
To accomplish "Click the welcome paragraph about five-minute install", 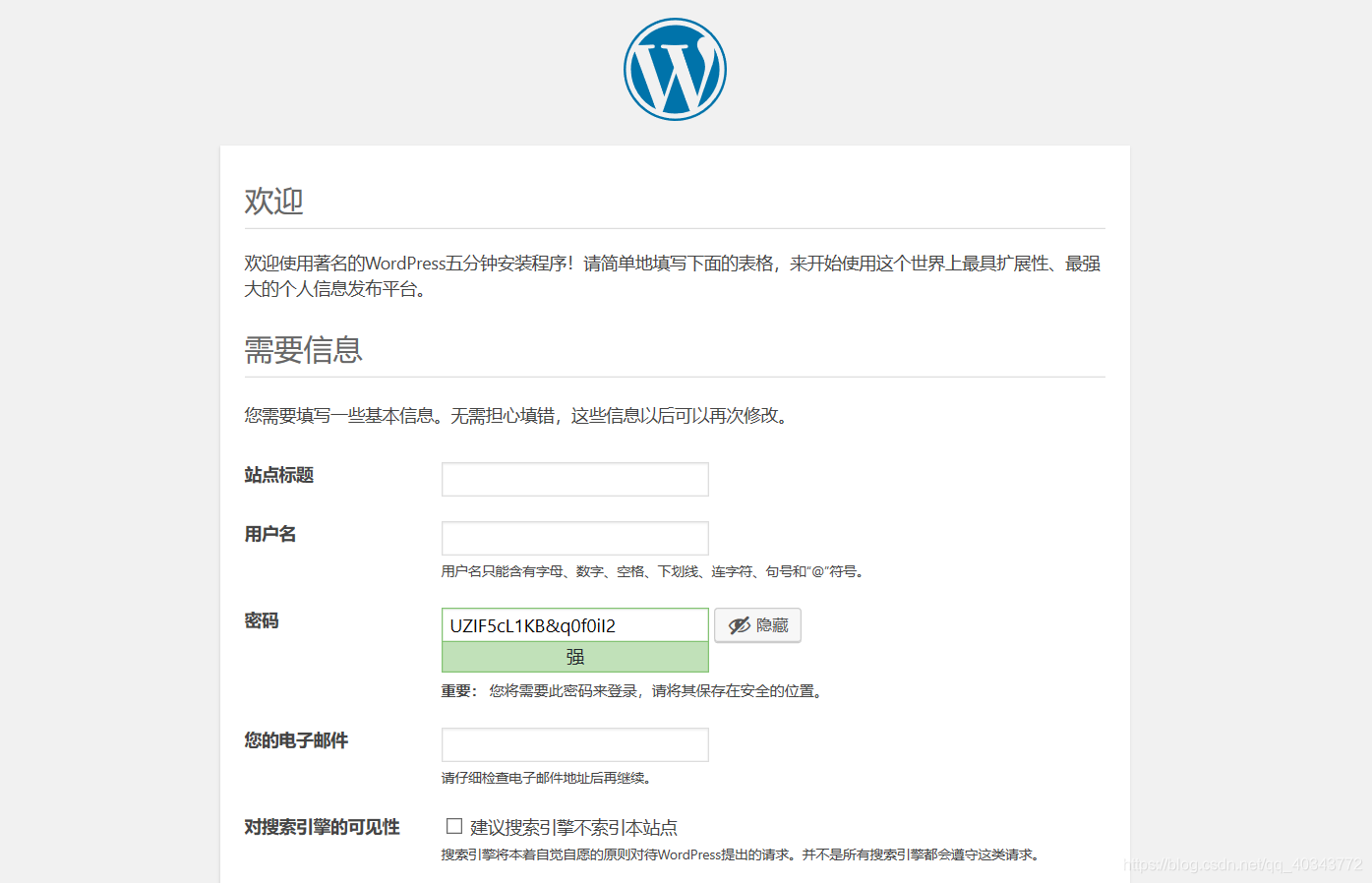I will [x=673, y=276].
